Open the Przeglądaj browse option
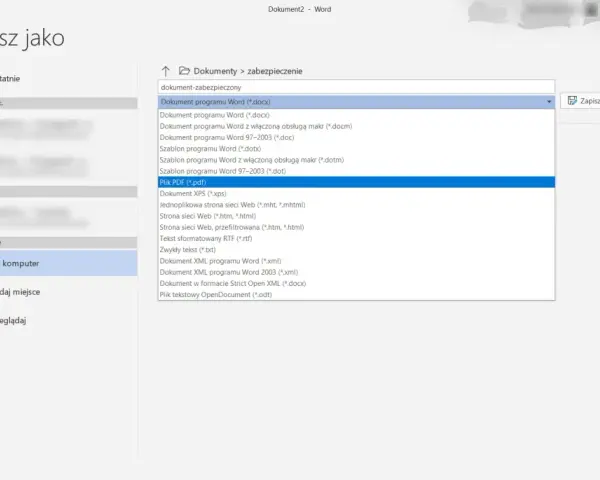The height and width of the screenshot is (480, 600). [13, 321]
